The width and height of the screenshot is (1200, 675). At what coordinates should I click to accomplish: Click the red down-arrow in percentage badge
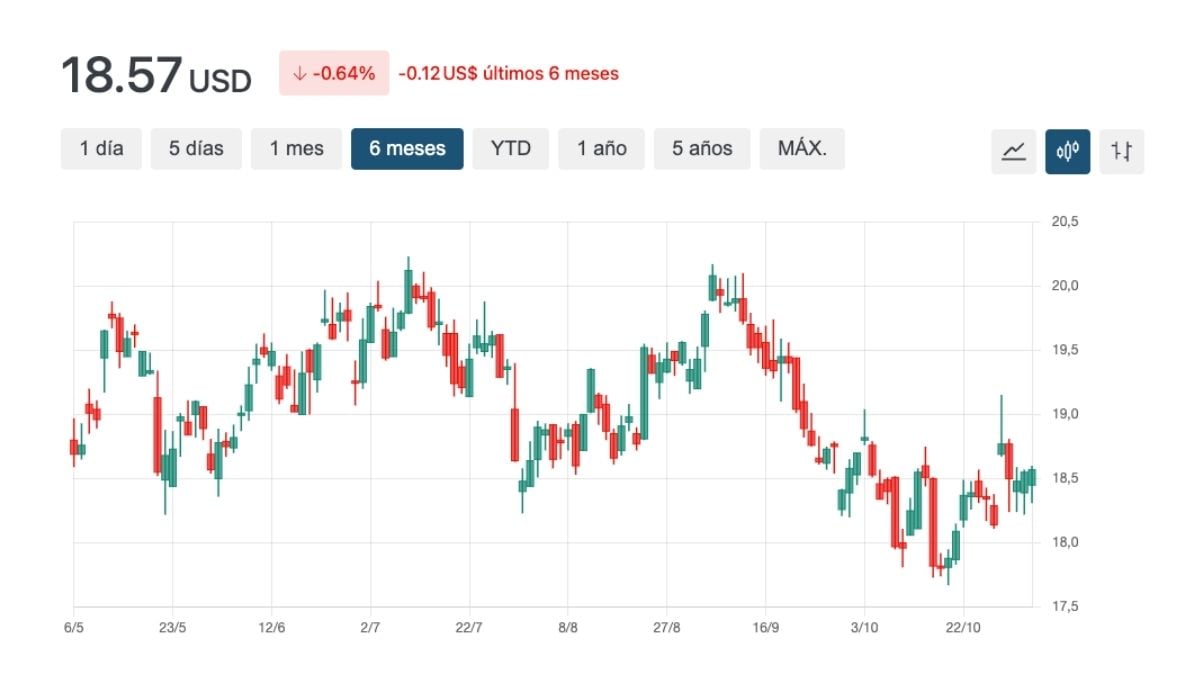(x=299, y=73)
